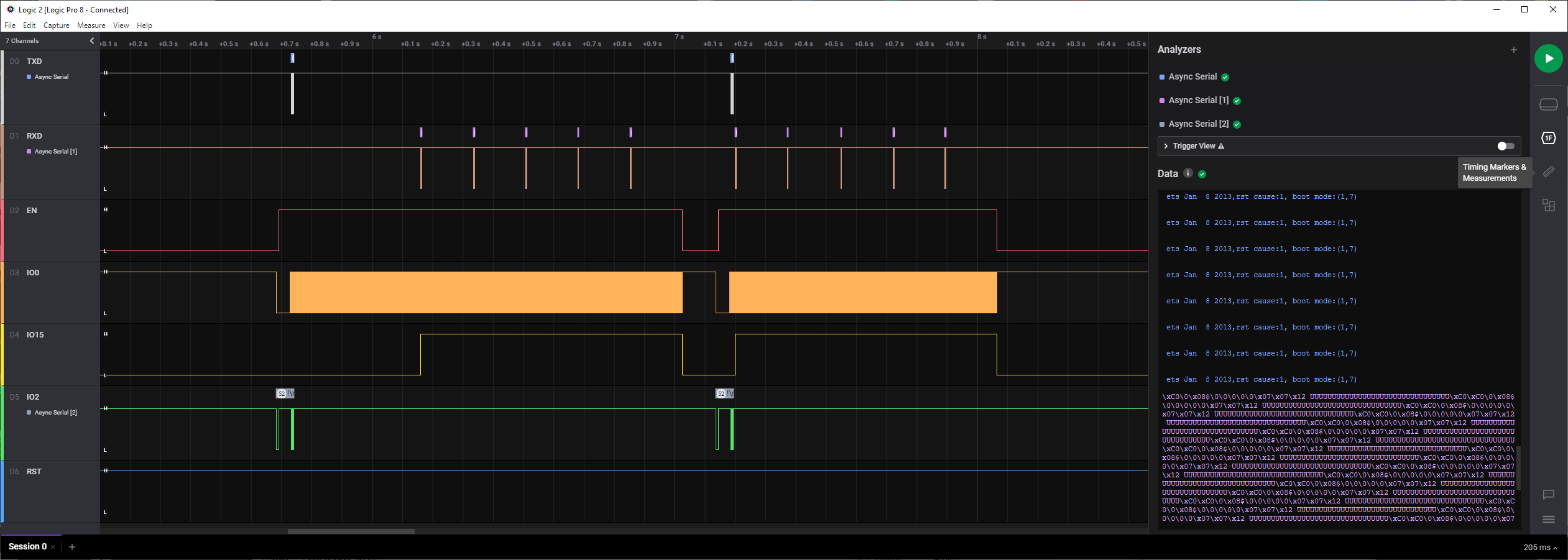1568x560 pixels.
Task: Open the feedback chat icon in sidebar
Action: pos(1548,495)
